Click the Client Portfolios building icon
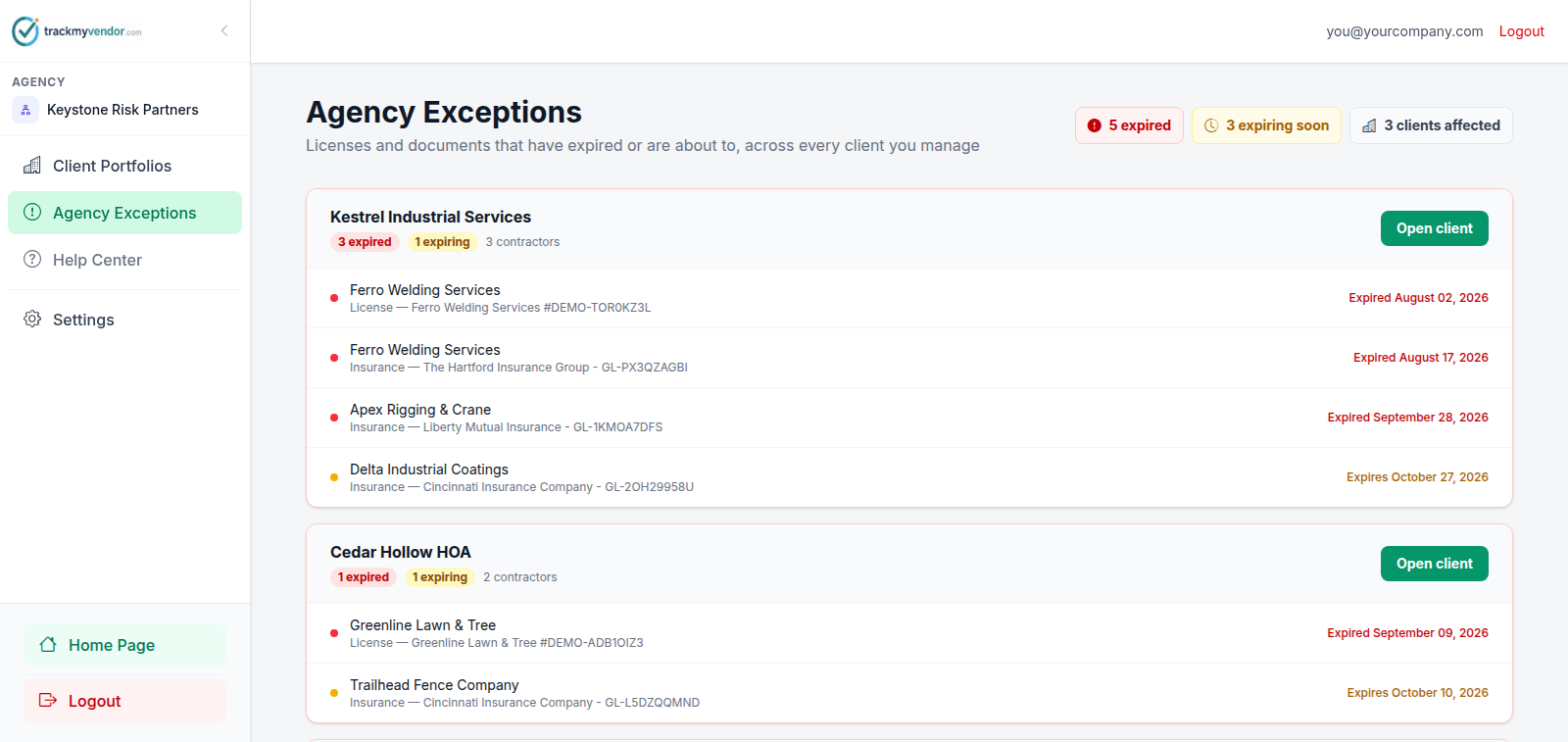The height and width of the screenshot is (742, 1568). point(32,166)
